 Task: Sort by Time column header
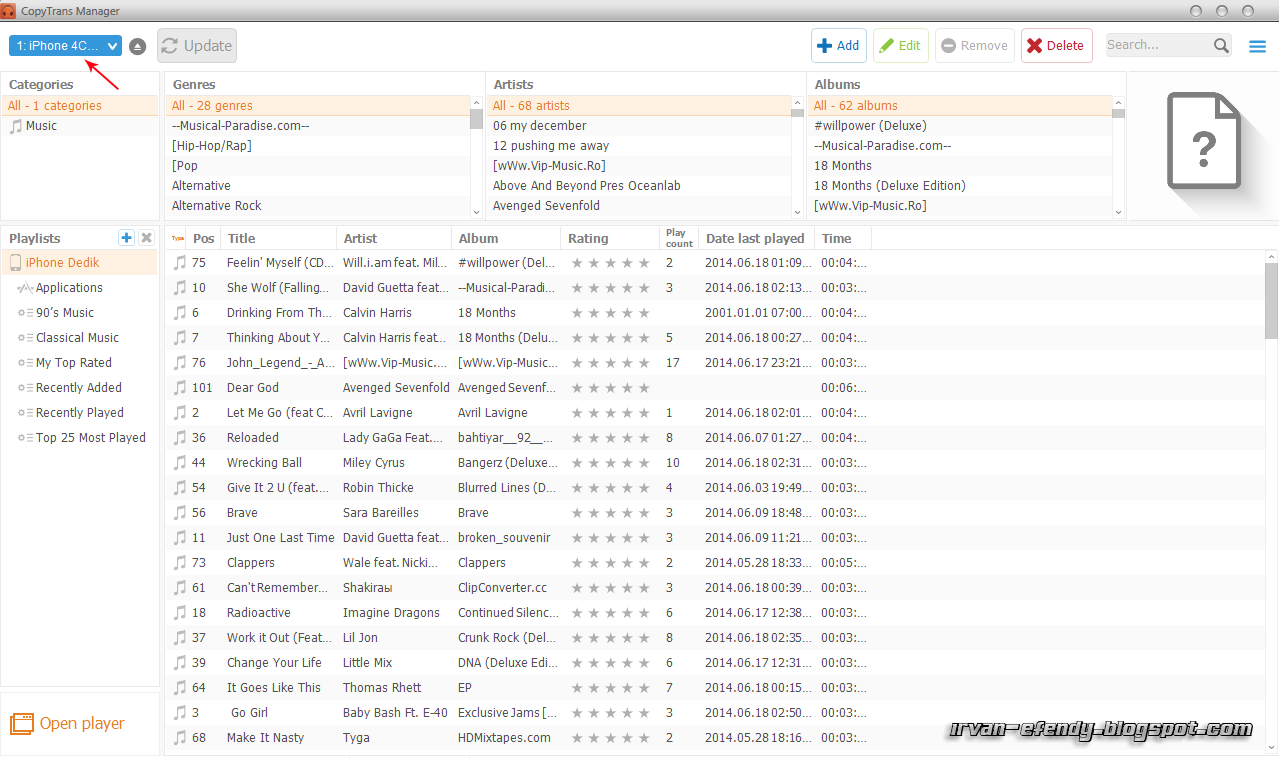point(843,238)
